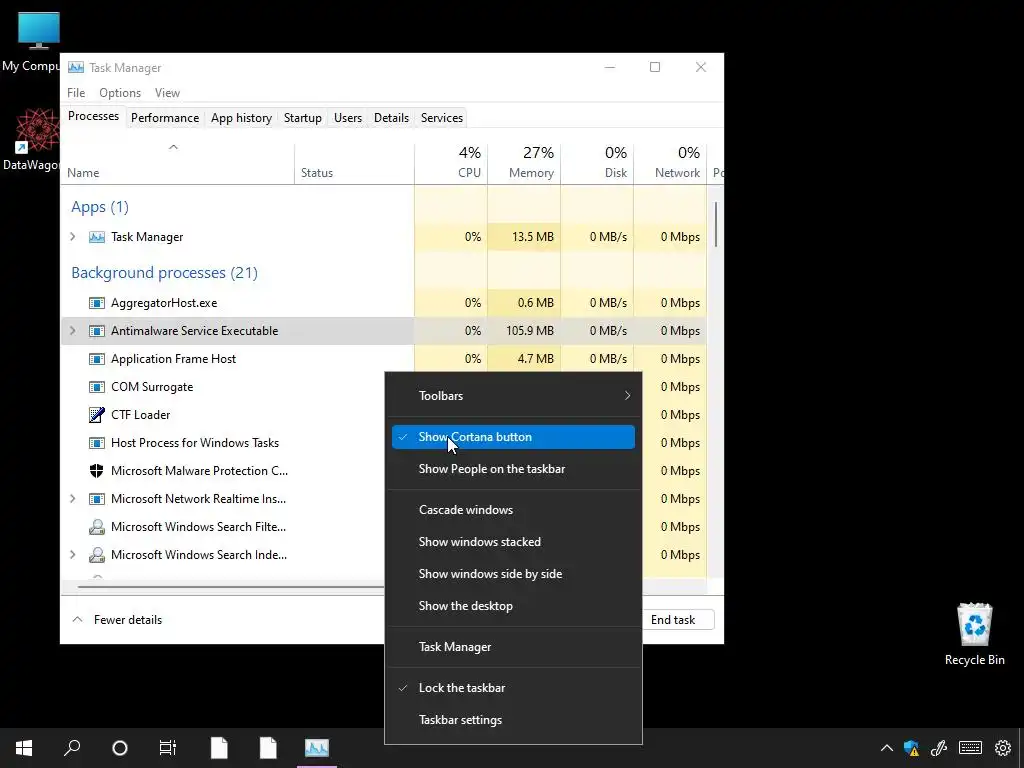The width and height of the screenshot is (1024, 768).
Task: Choose Show windows side by side
Action: [513, 574]
